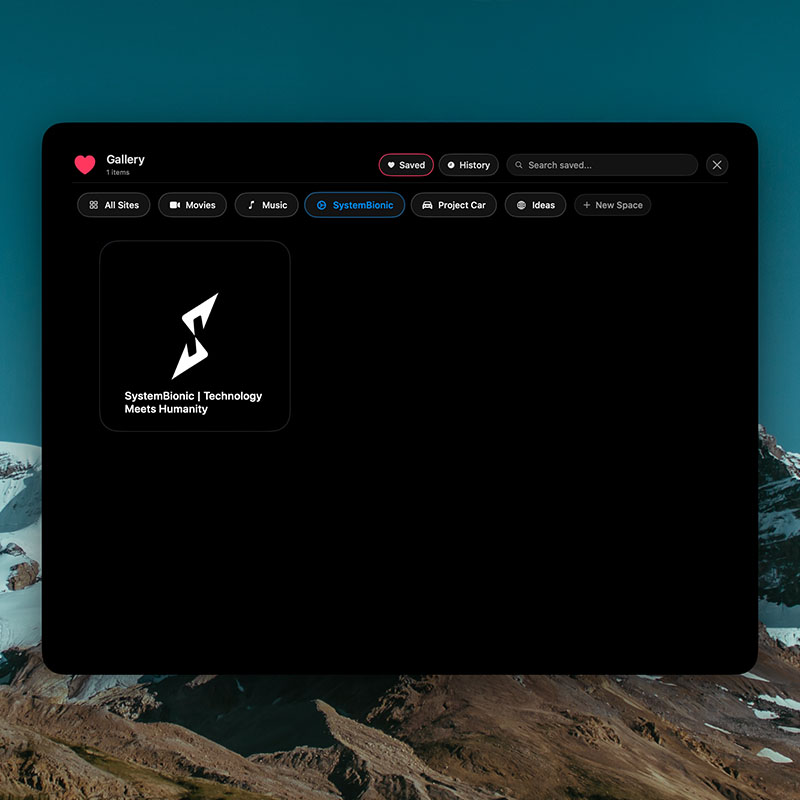The width and height of the screenshot is (800, 800).
Task: Click the SystemBionic space icon
Action: (321, 205)
